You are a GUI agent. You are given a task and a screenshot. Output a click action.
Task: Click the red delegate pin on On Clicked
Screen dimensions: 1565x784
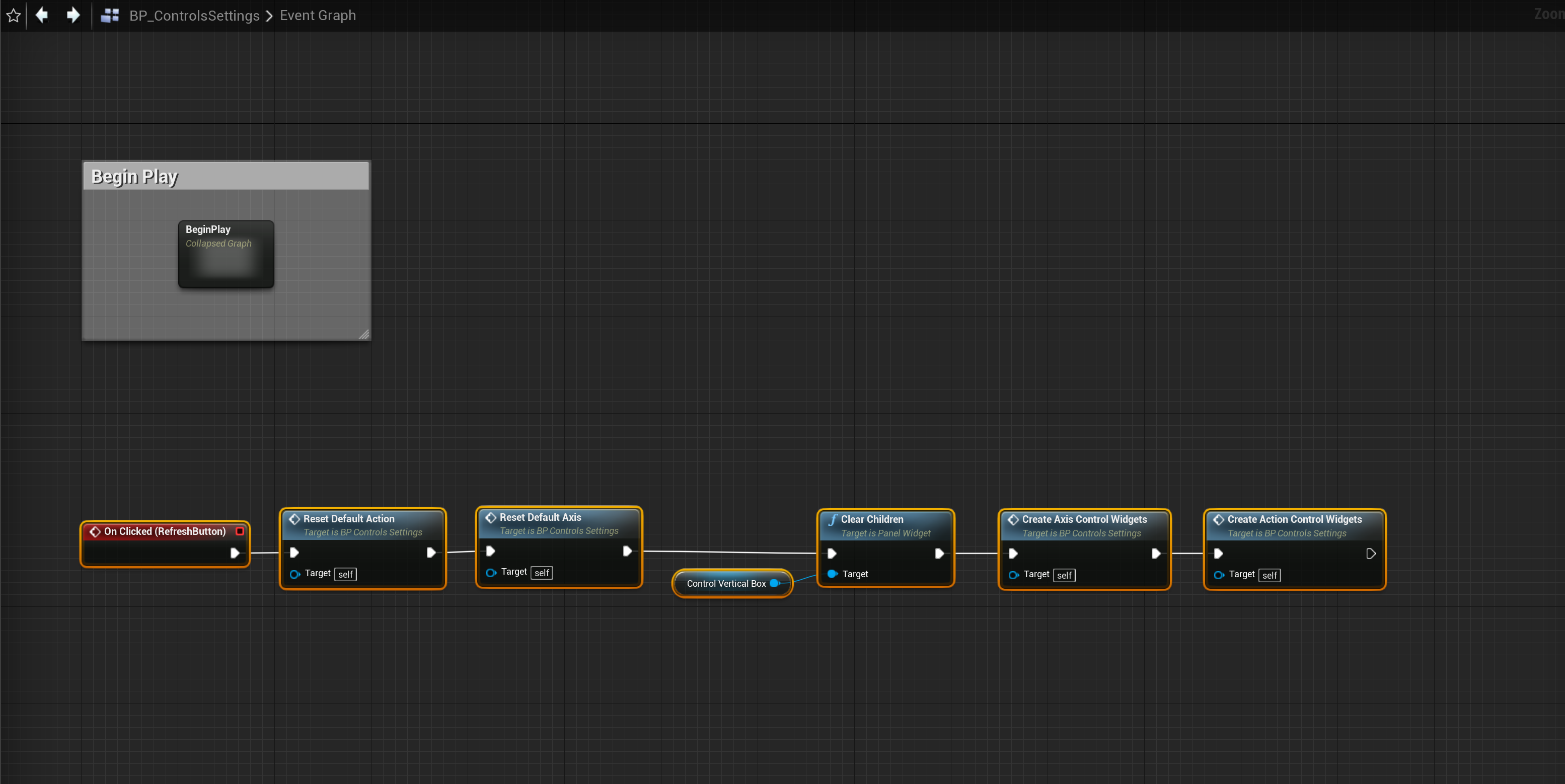click(240, 531)
